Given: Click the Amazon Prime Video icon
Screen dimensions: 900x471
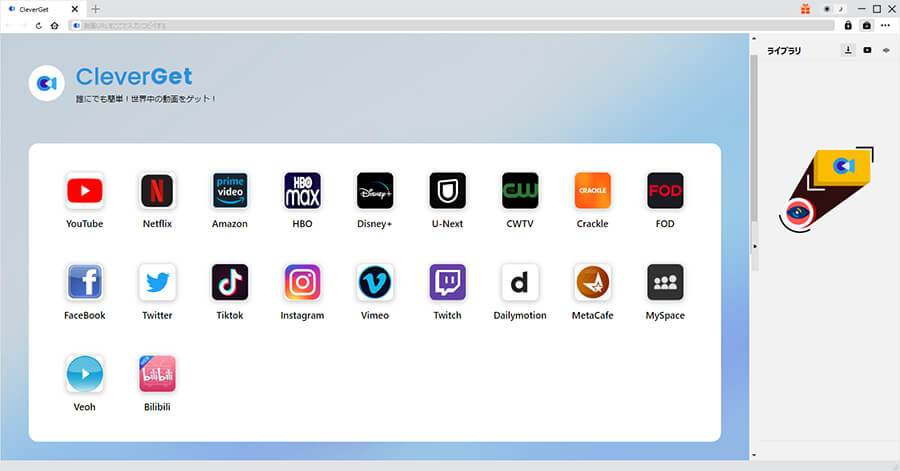Looking at the screenshot, I should (x=230, y=190).
